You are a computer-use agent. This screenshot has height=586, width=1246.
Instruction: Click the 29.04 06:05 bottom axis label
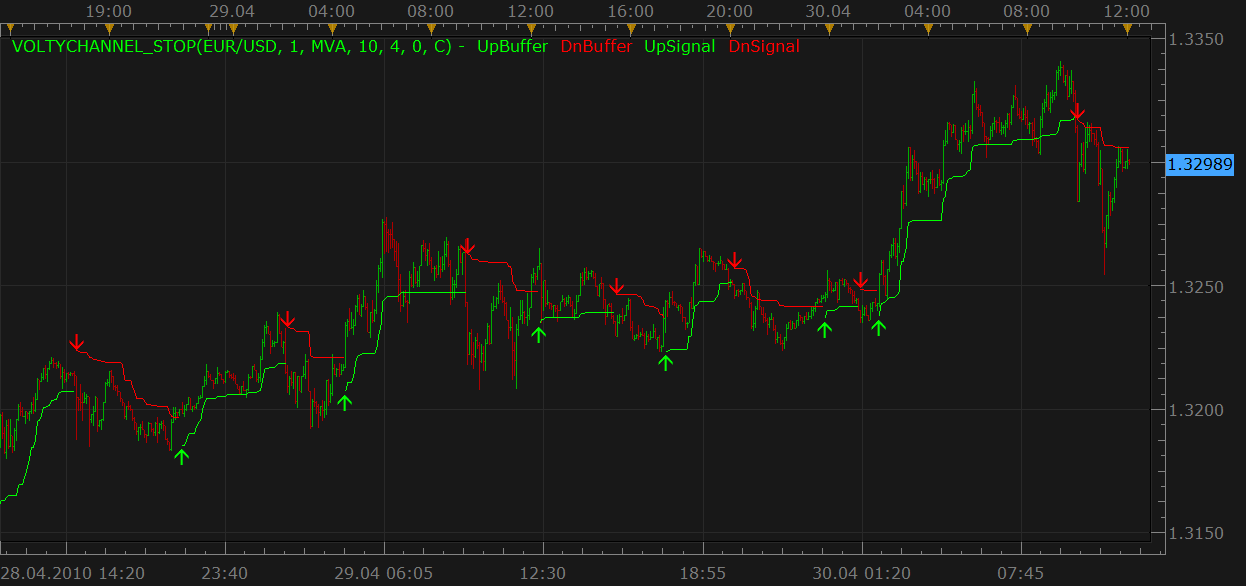[x=383, y=574]
